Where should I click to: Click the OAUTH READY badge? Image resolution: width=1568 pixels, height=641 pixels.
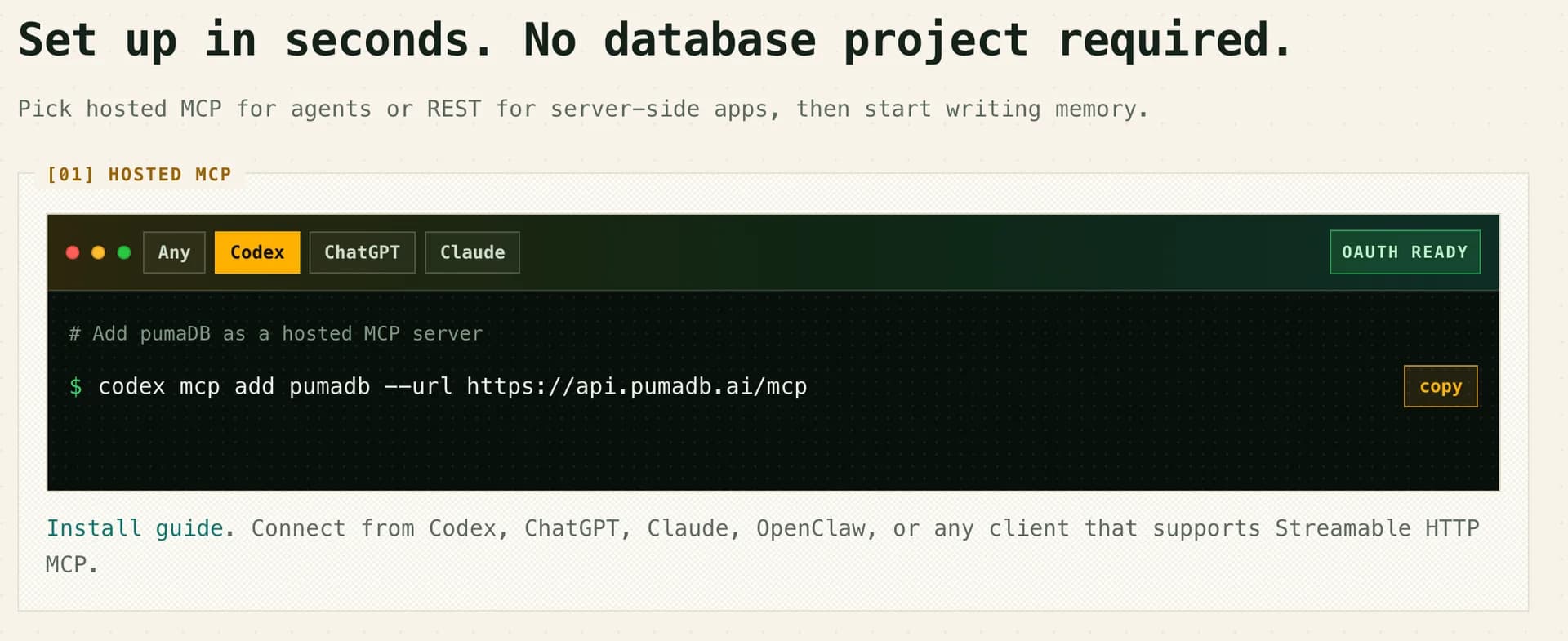coord(1405,252)
